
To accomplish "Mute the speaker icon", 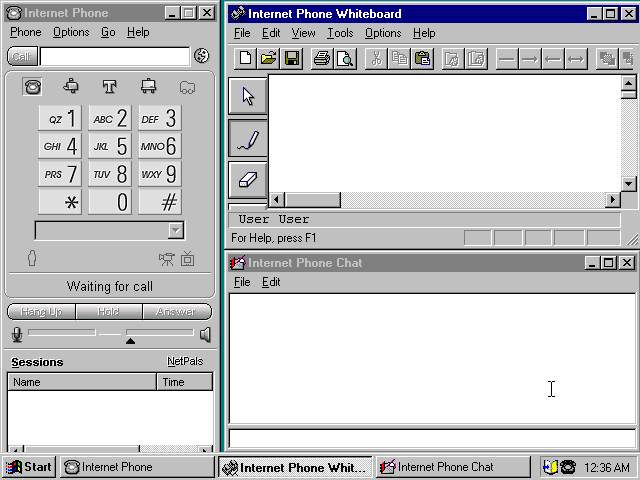I will point(205,334).
